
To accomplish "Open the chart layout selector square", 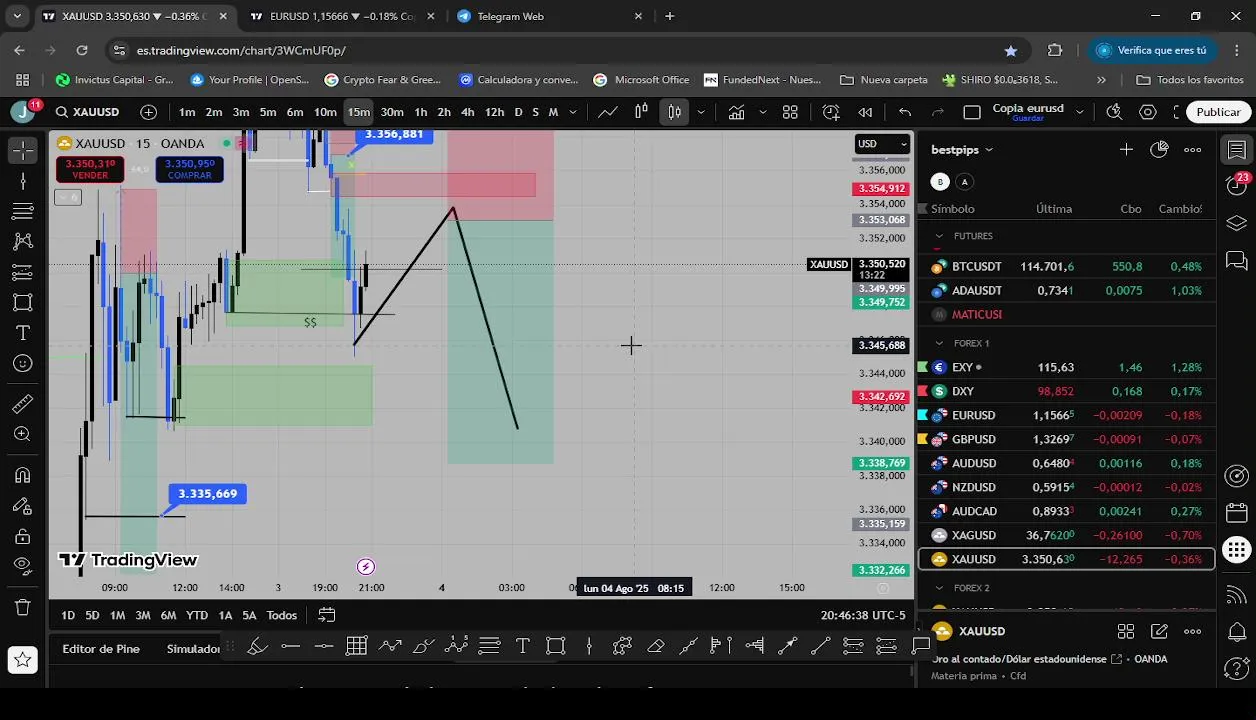I will pos(972,112).
